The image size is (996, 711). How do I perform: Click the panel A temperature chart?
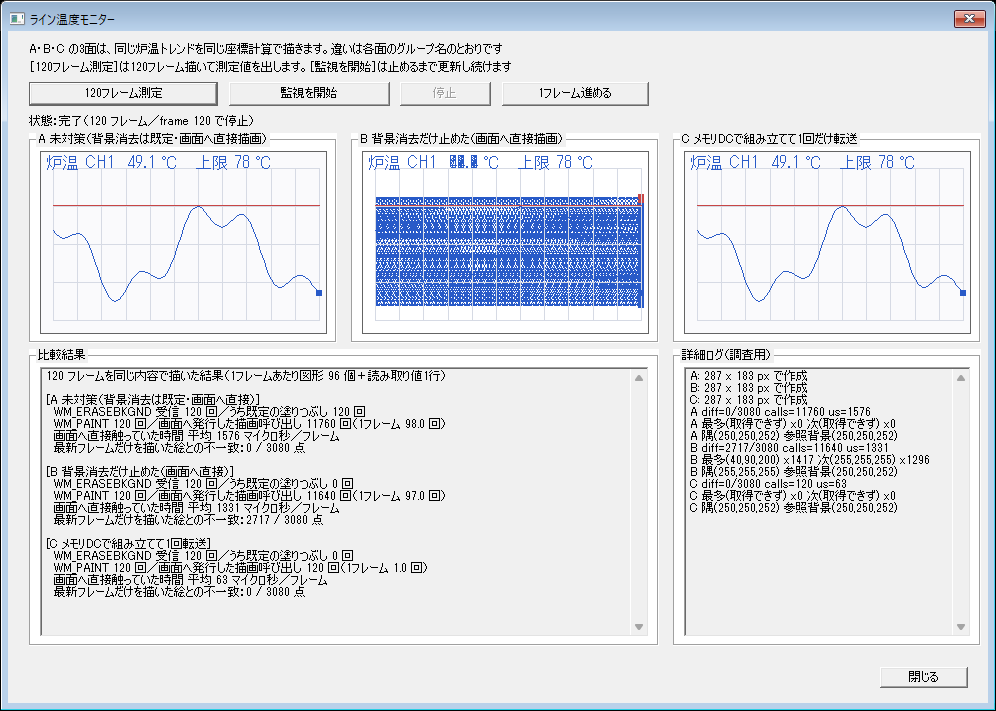[184, 243]
